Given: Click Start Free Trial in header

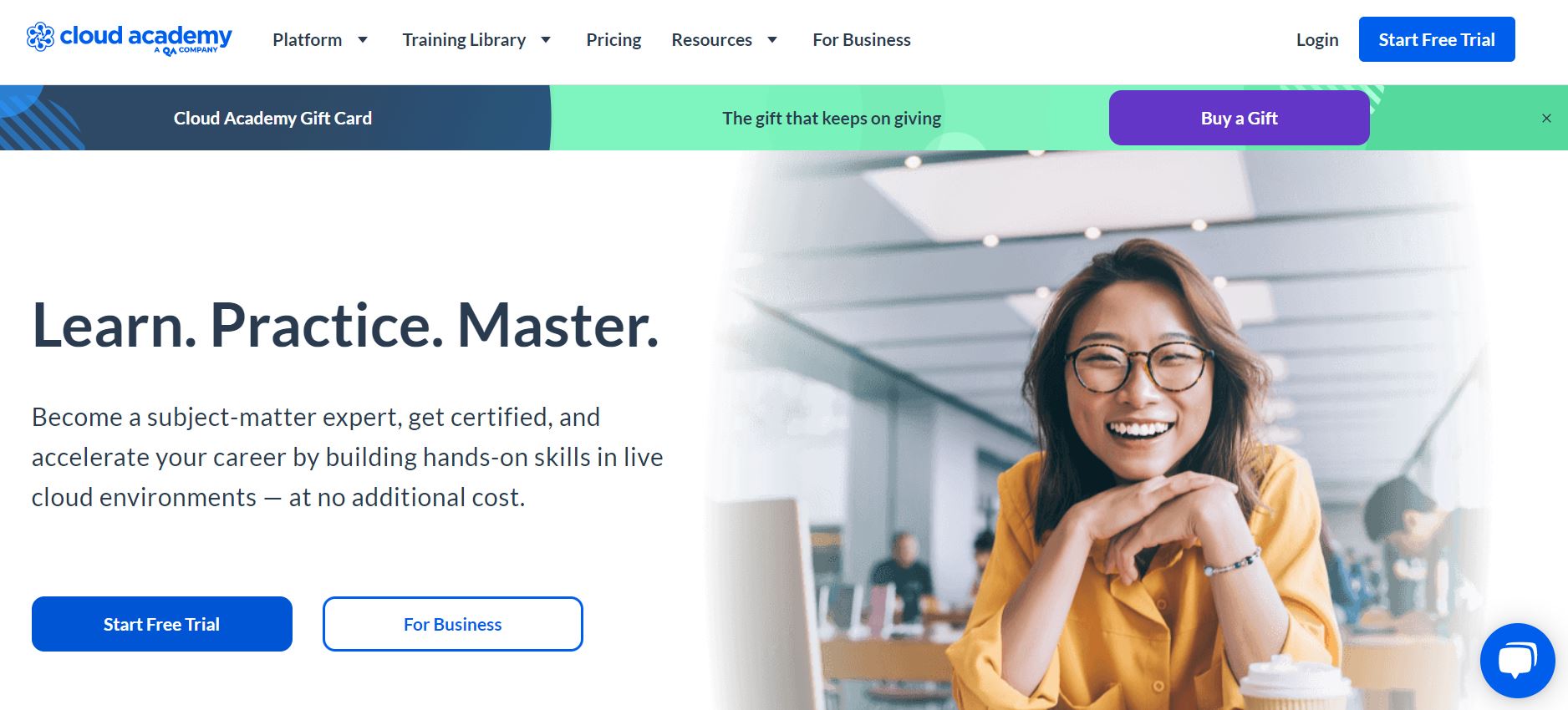Looking at the screenshot, I should (x=1437, y=39).
